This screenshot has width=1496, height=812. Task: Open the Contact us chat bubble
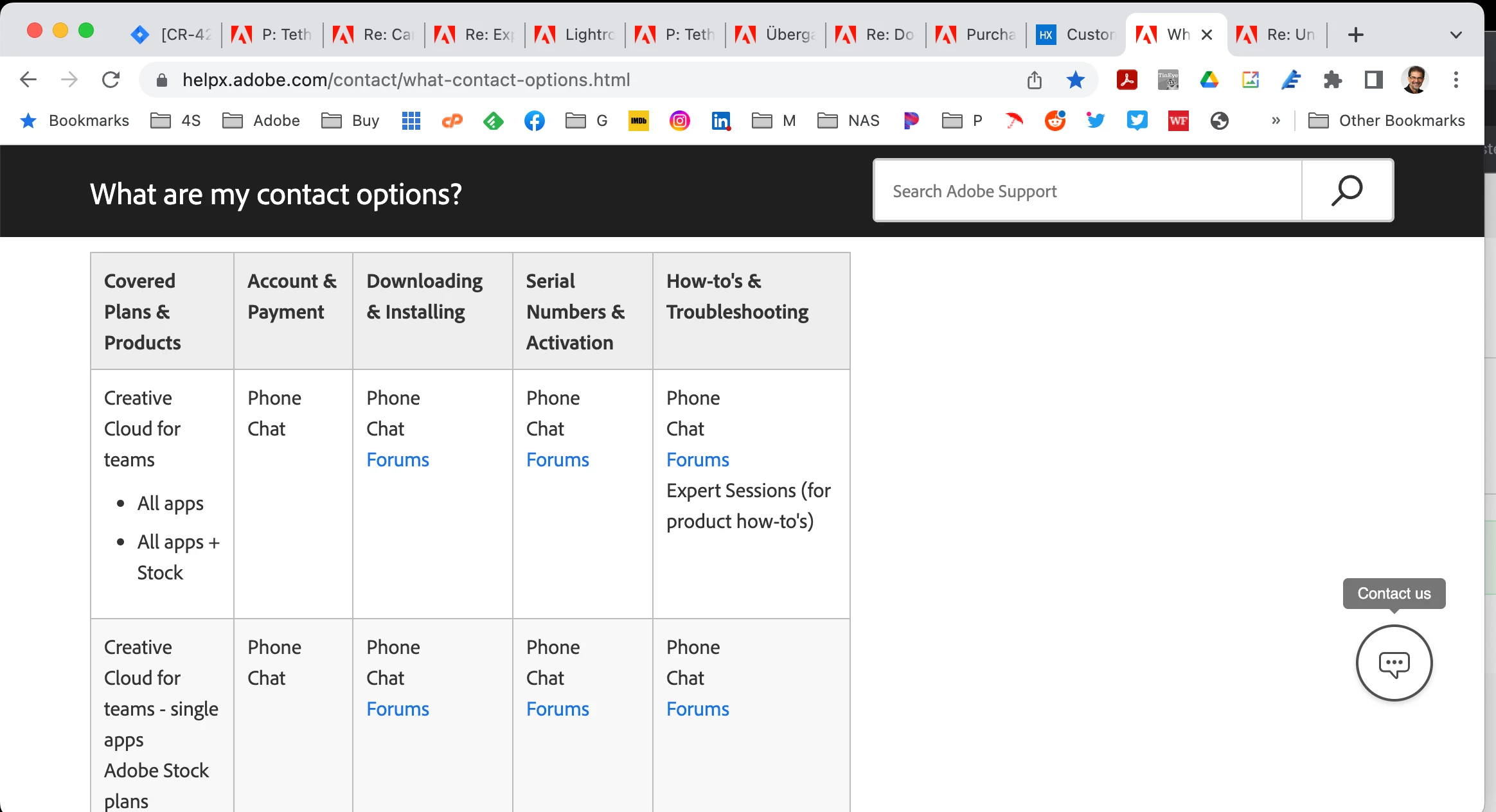click(1394, 663)
